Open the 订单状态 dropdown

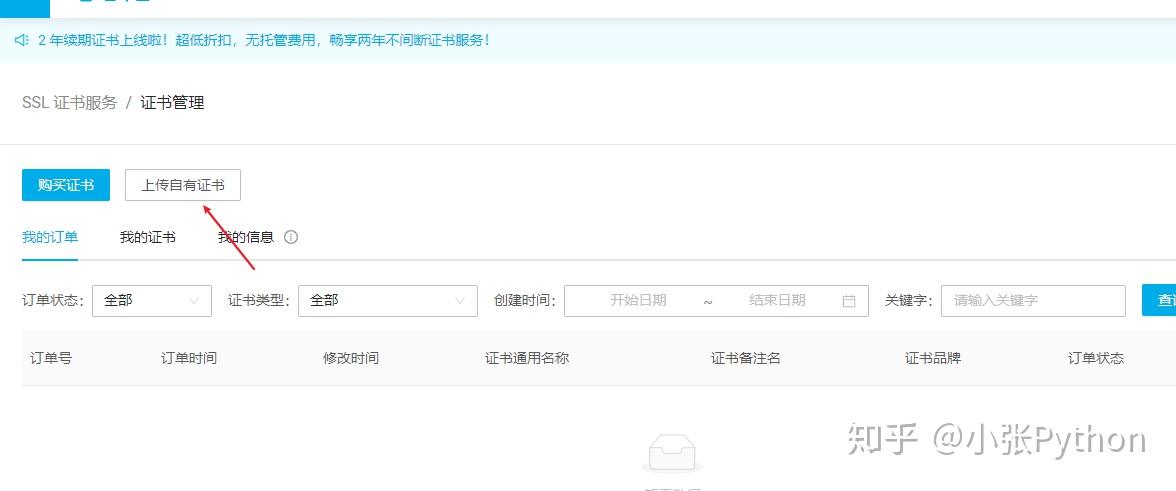tap(152, 301)
